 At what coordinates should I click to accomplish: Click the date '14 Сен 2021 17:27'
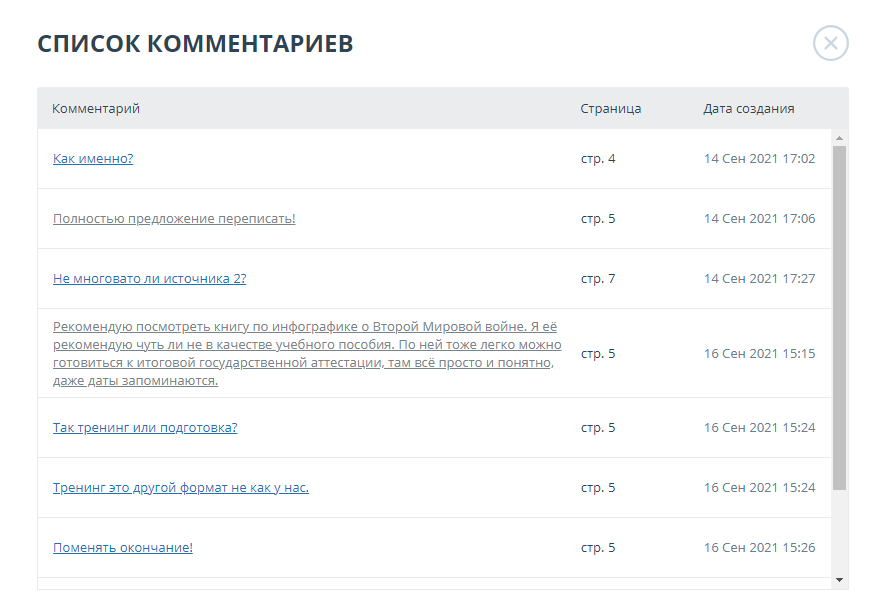(x=759, y=279)
